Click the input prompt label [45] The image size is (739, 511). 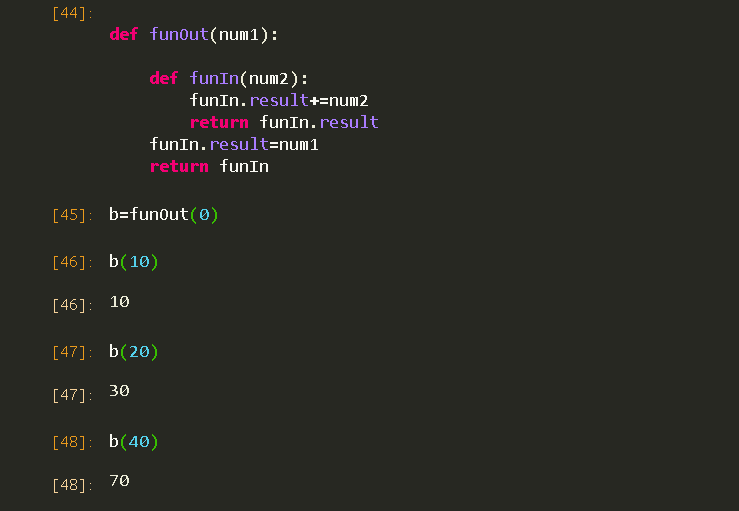click(x=72, y=215)
